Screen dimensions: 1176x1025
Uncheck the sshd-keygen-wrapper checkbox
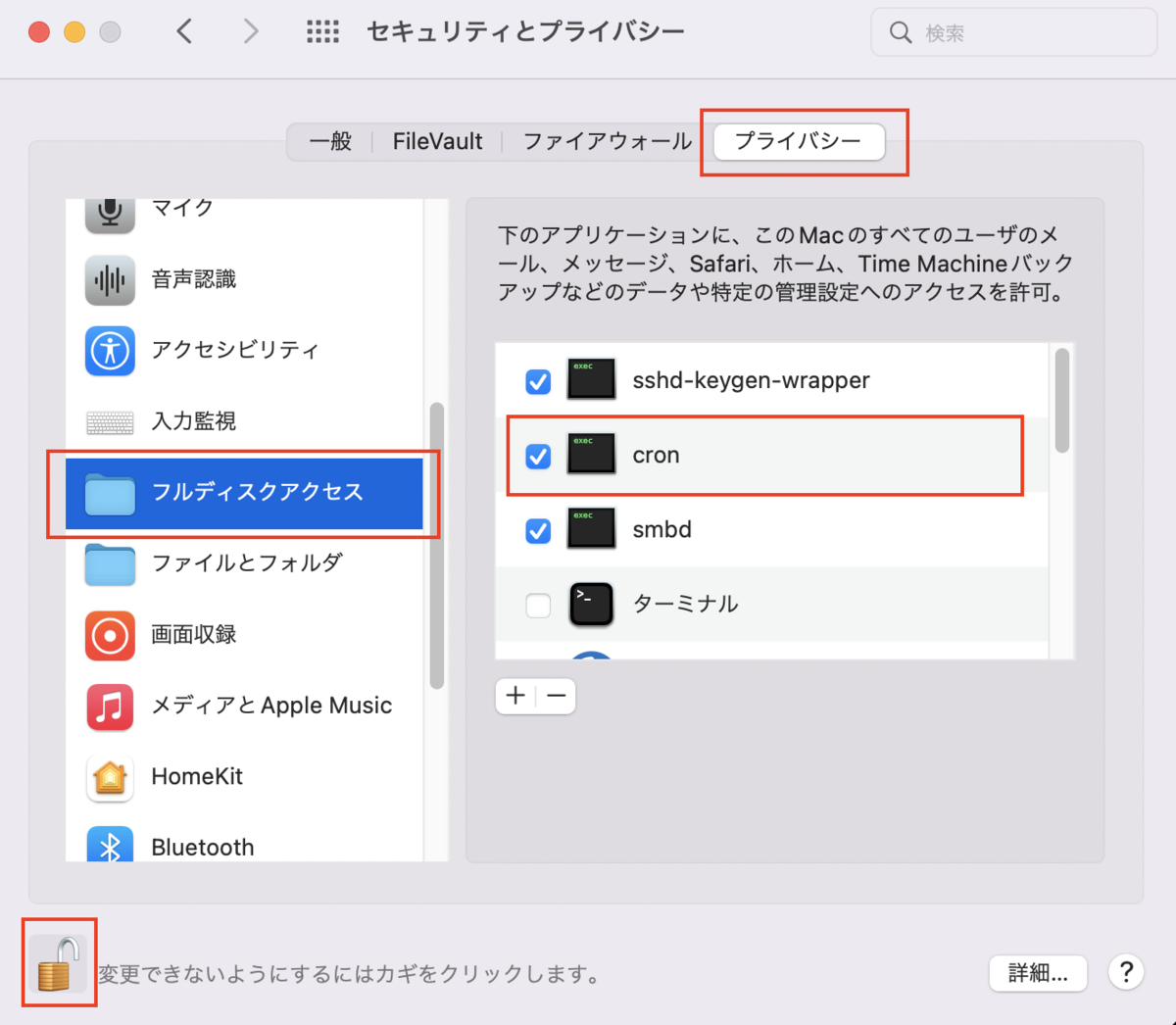point(538,381)
